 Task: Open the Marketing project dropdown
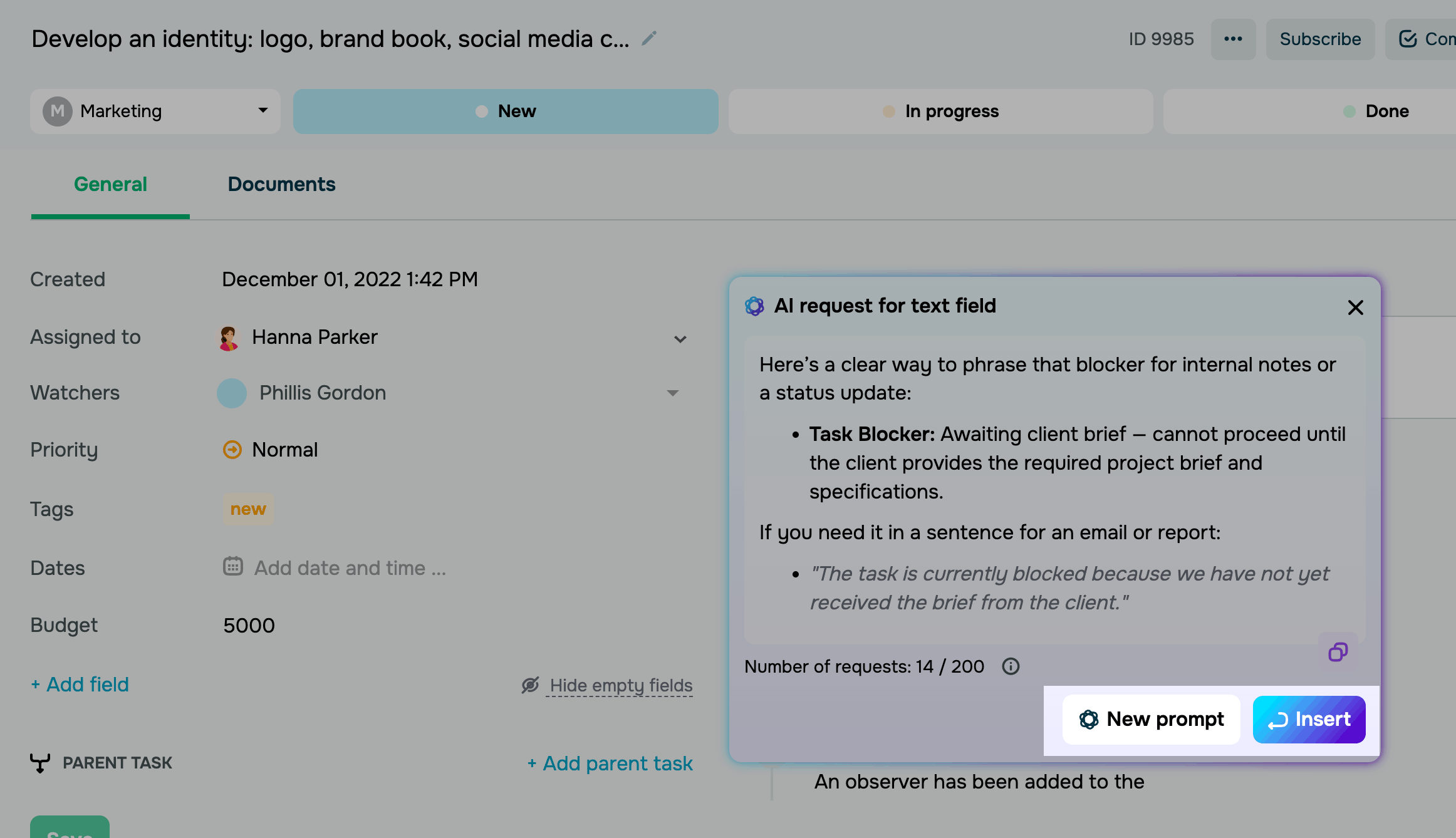coord(155,111)
